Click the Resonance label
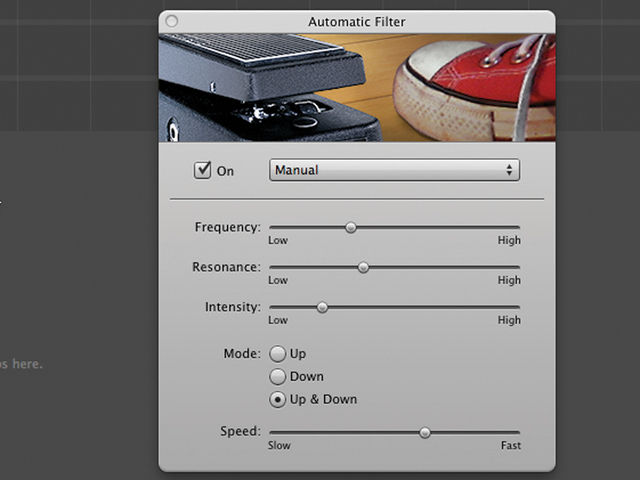Image resolution: width=640 pixels, height=480 pixels. (226, 267)
